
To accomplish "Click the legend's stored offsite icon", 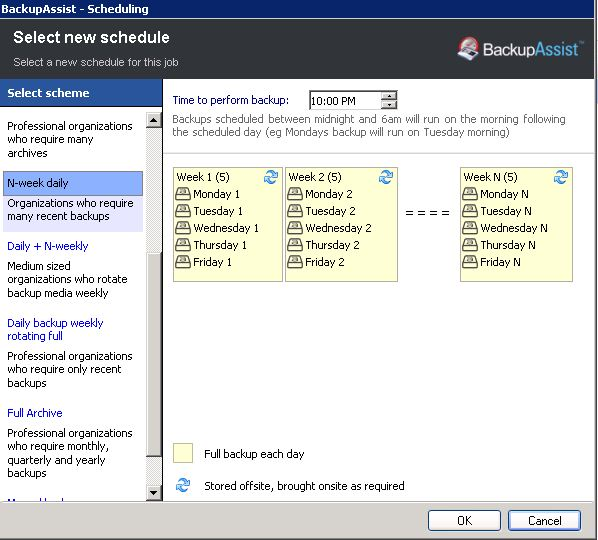I will click(x=183, y=485).
